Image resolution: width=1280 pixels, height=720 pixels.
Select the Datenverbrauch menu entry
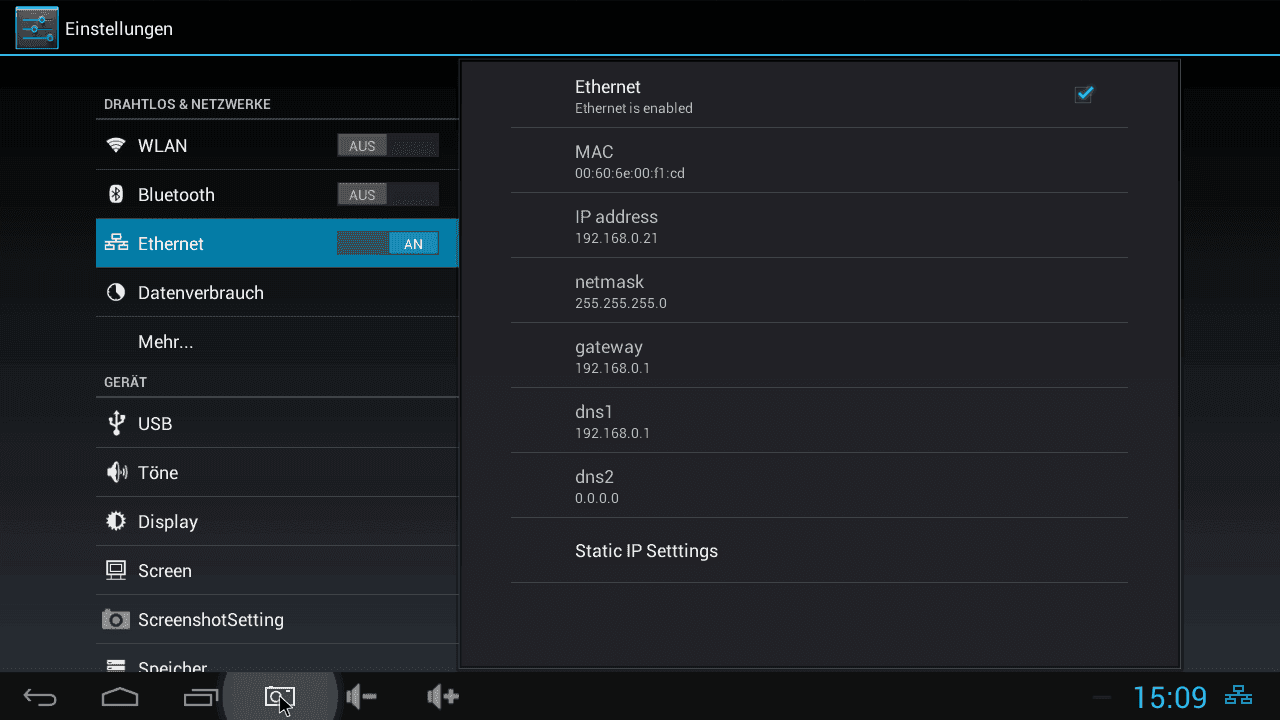(277, 293)
